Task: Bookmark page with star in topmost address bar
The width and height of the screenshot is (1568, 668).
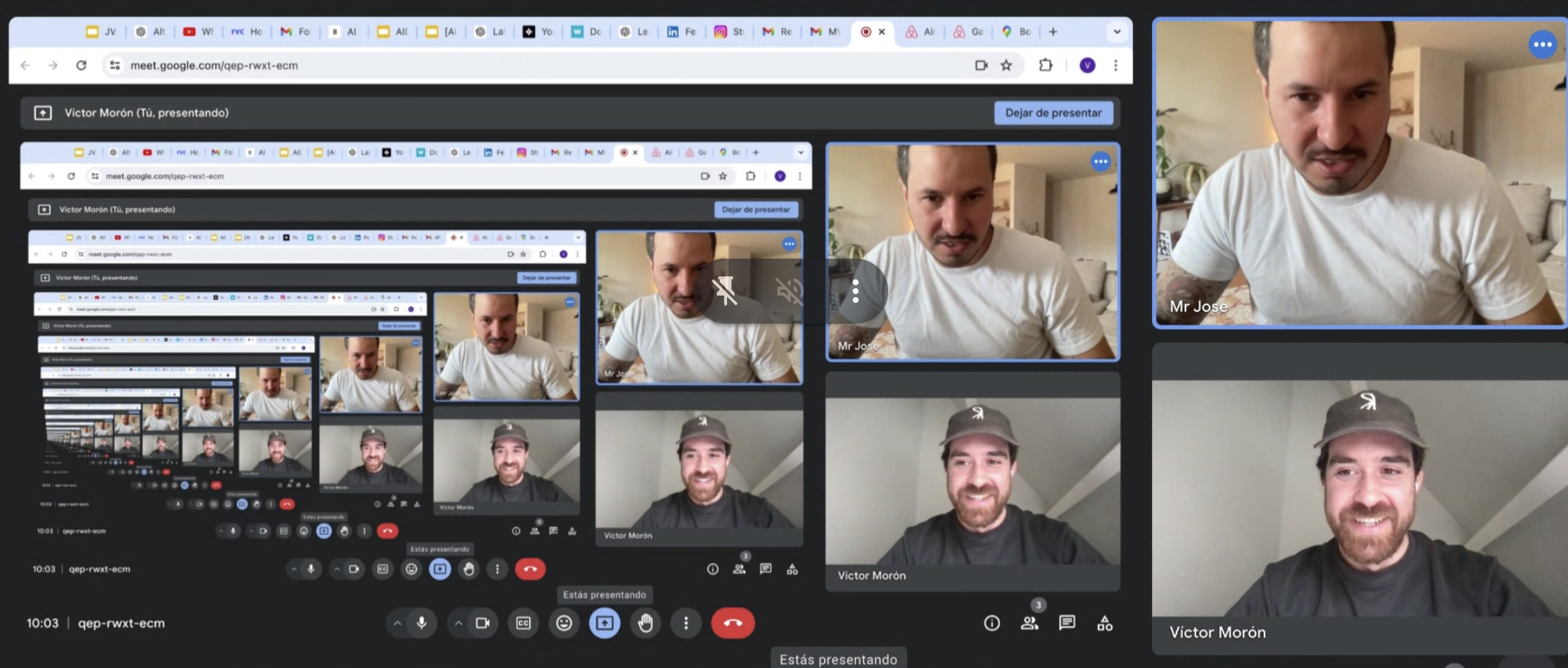Action: [1006, 65]
